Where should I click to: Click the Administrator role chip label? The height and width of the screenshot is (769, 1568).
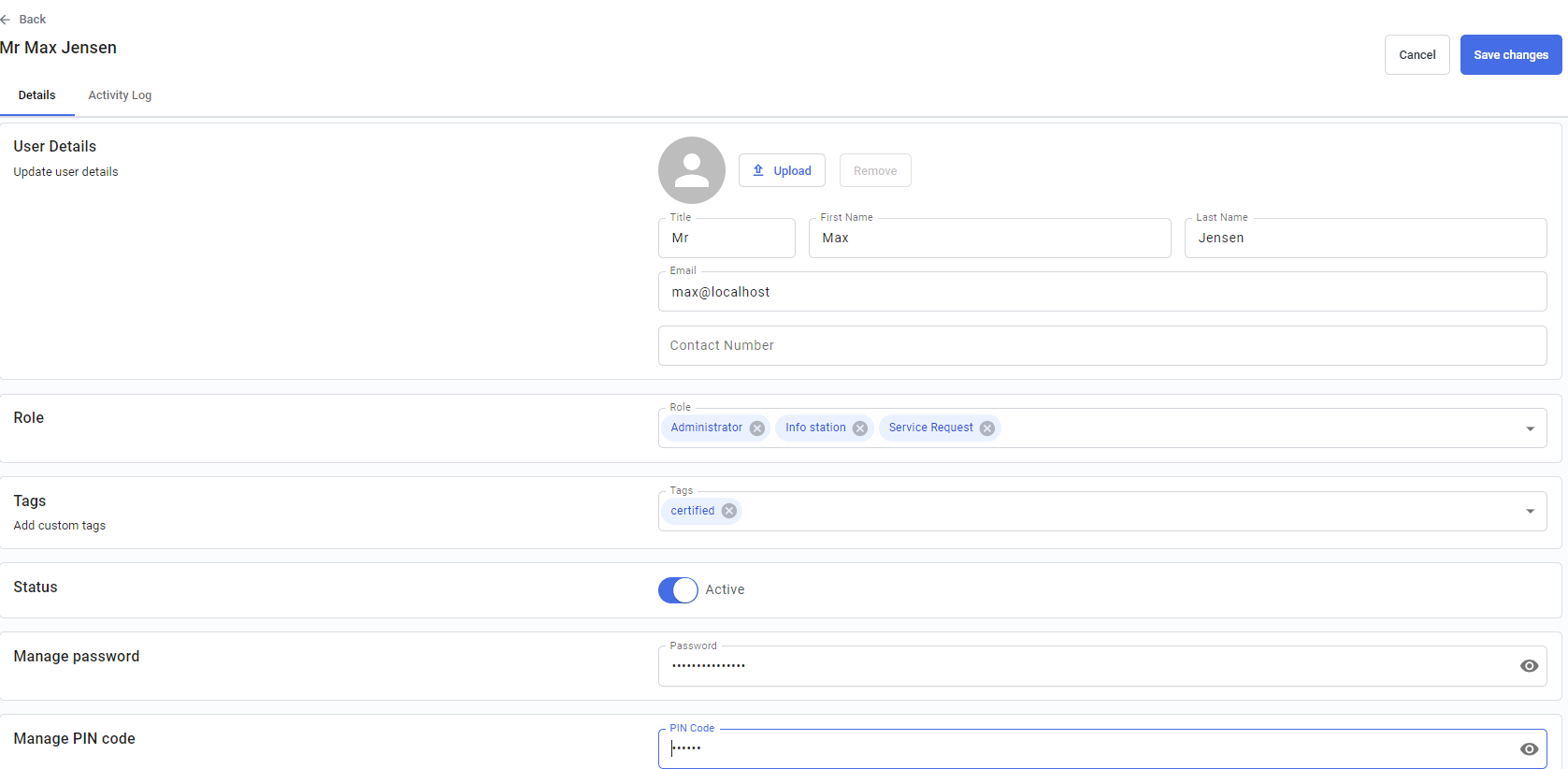707,428
